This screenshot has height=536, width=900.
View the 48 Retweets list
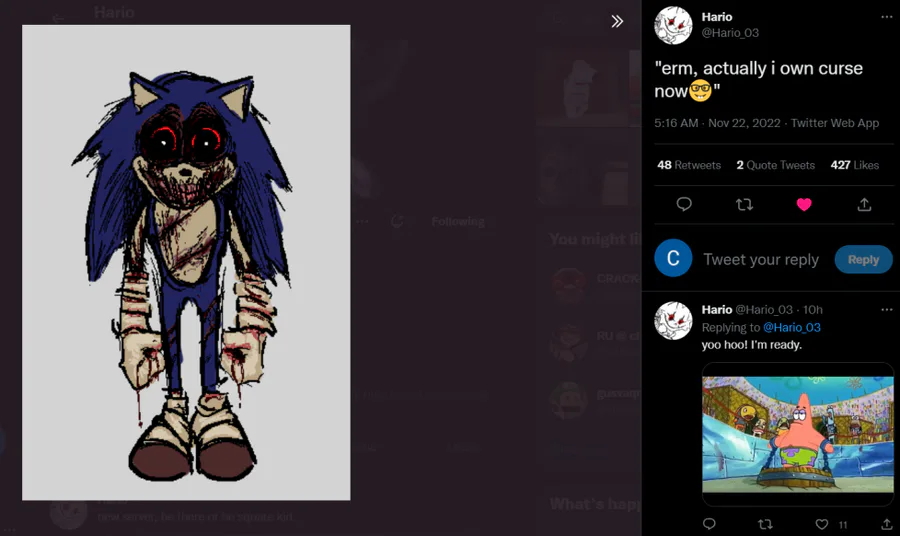[x=689, y=165]
